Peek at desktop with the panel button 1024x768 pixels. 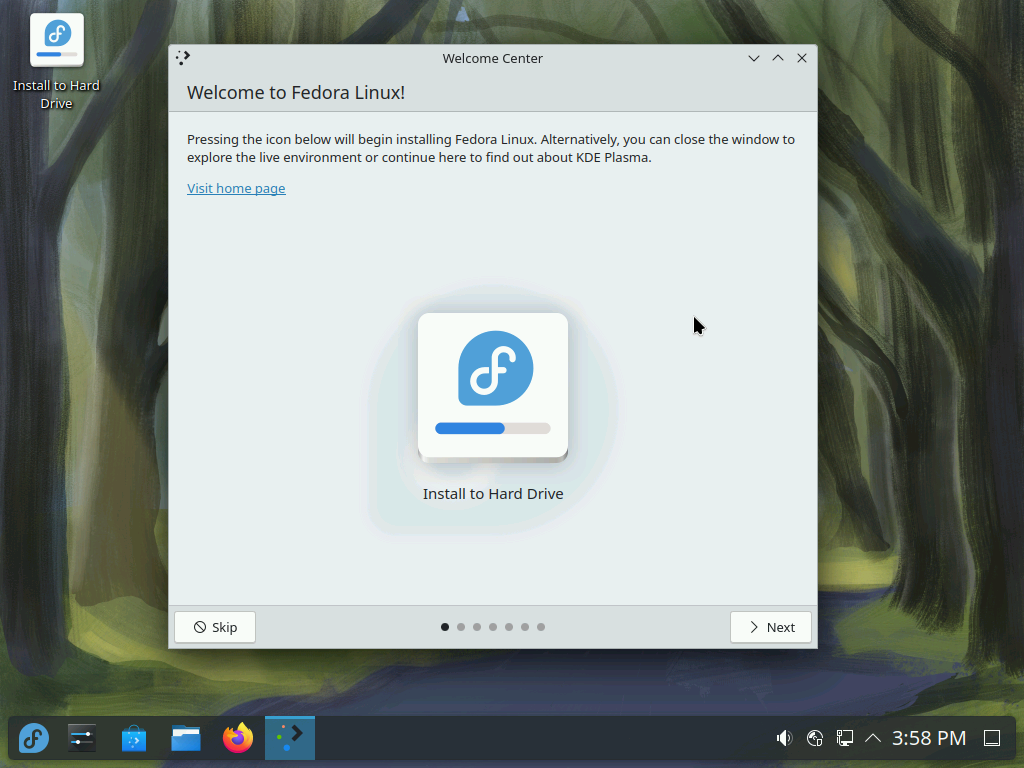click(x=992, y=739)
